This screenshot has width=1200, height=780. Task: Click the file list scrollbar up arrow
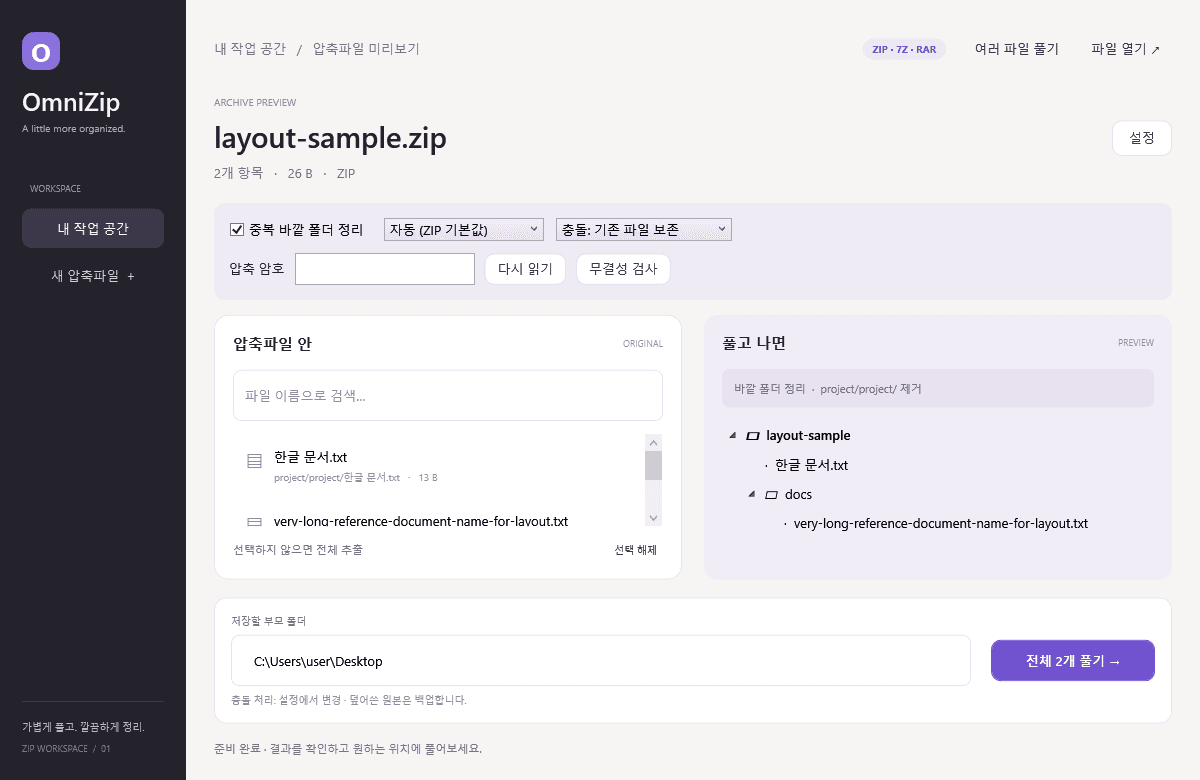[654, 442]
